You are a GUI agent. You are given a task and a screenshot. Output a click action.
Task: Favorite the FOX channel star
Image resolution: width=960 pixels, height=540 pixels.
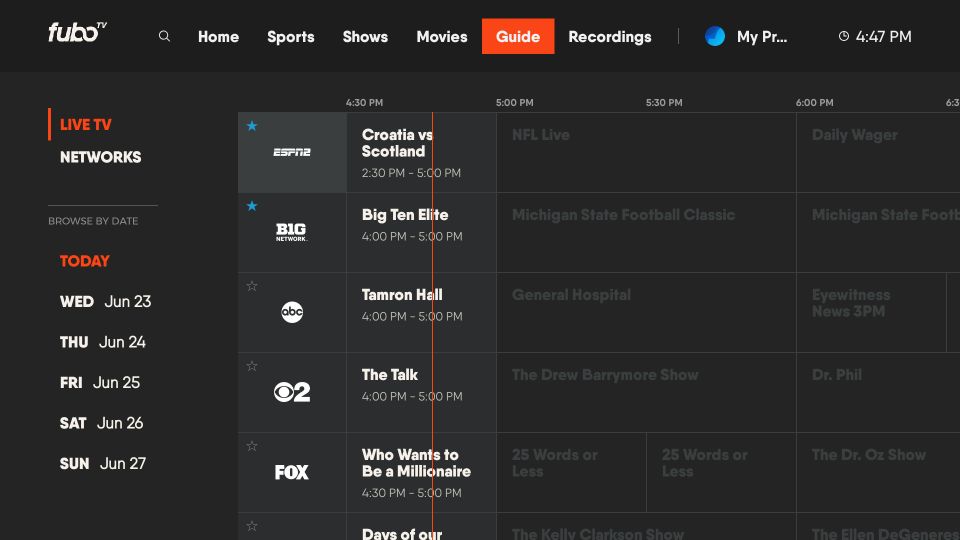tap(252, 446)
